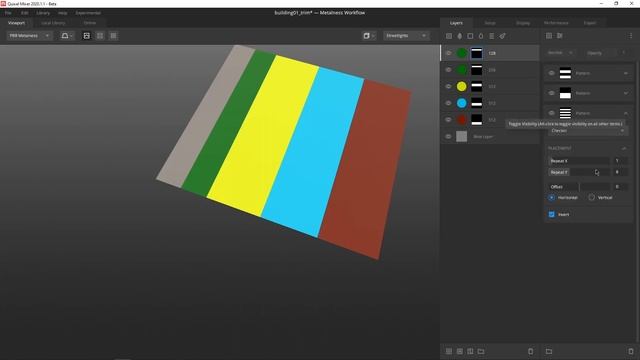Collapse the third Pattern component chevron
Screen dimensions: 640x360
coord(626,113)
